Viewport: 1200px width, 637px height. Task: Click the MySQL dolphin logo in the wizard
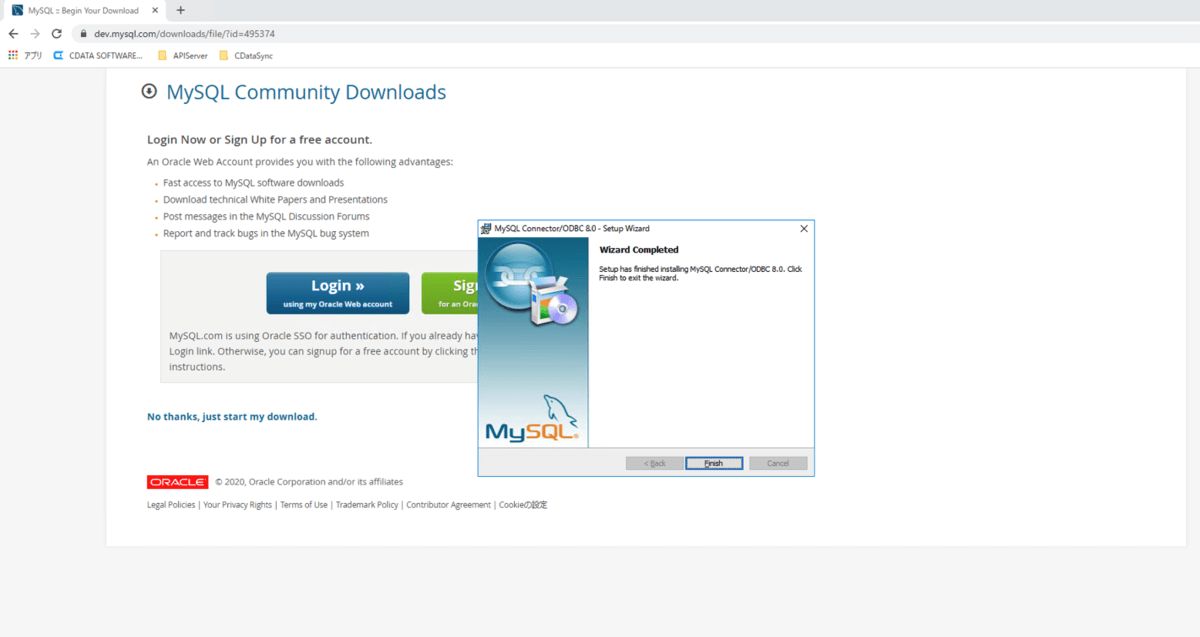532,420
